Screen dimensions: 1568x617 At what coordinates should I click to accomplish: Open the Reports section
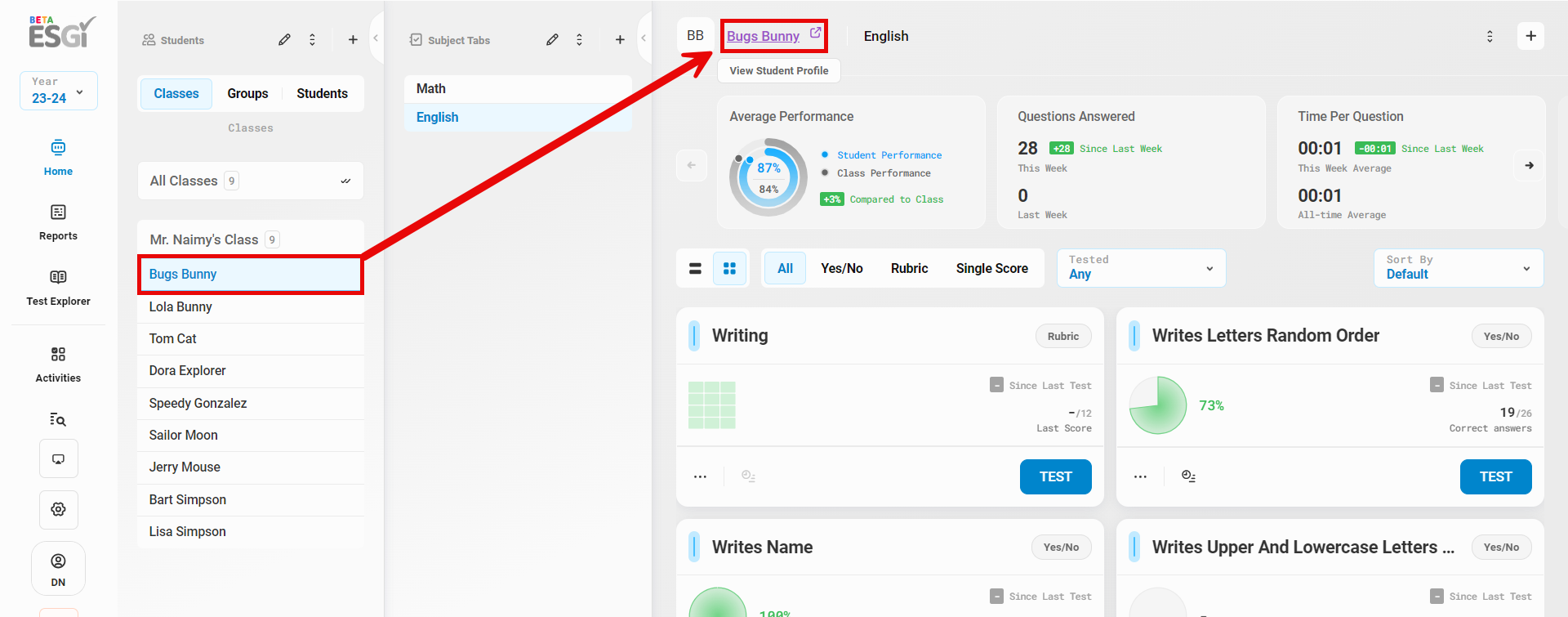58,222
